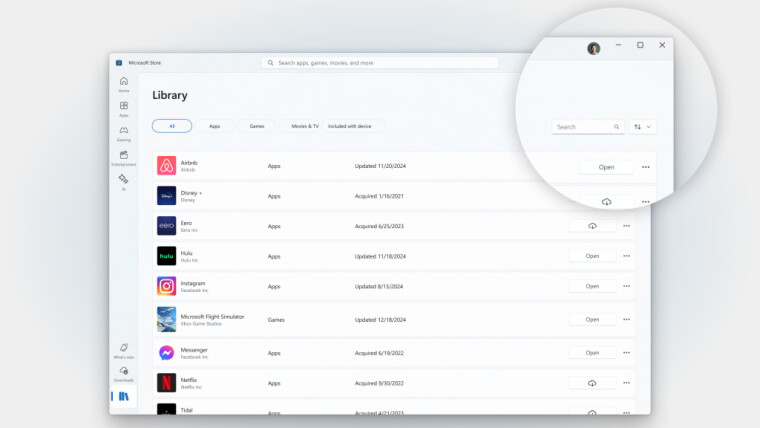The image size is (760, 428).
Task: Focus the Library search field
Action: tap(588, 127)
